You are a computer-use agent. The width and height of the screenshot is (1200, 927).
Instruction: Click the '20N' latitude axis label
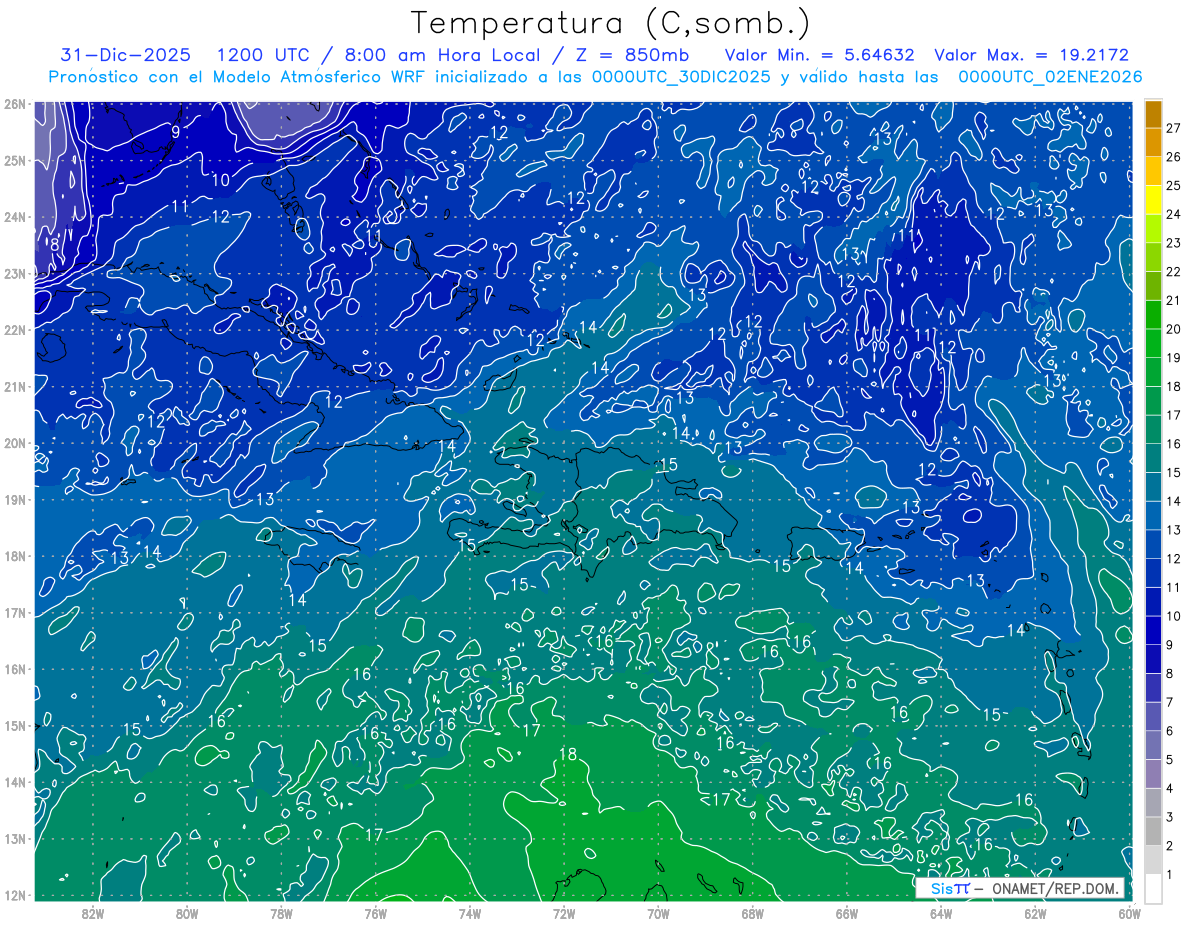[x=14, y=443]
